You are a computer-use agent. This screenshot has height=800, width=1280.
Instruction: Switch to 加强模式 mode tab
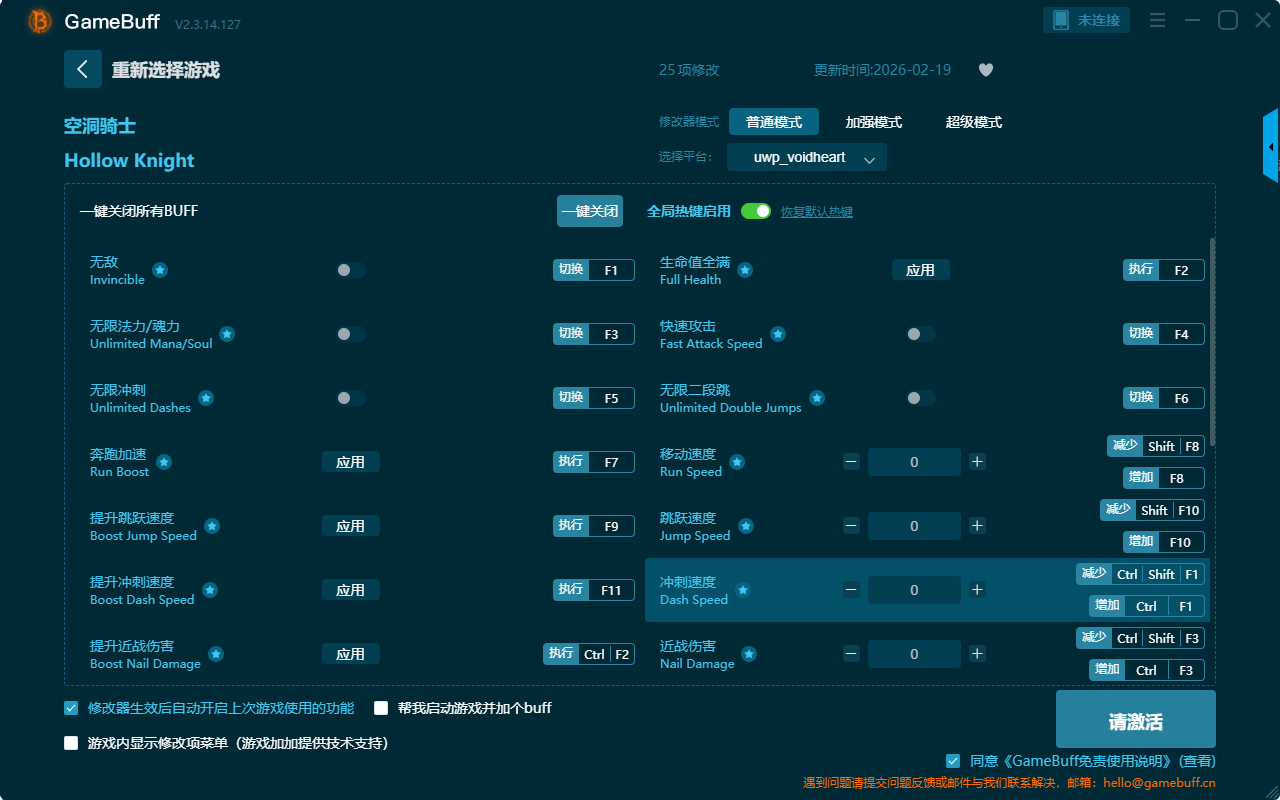[x=873, y=122]
